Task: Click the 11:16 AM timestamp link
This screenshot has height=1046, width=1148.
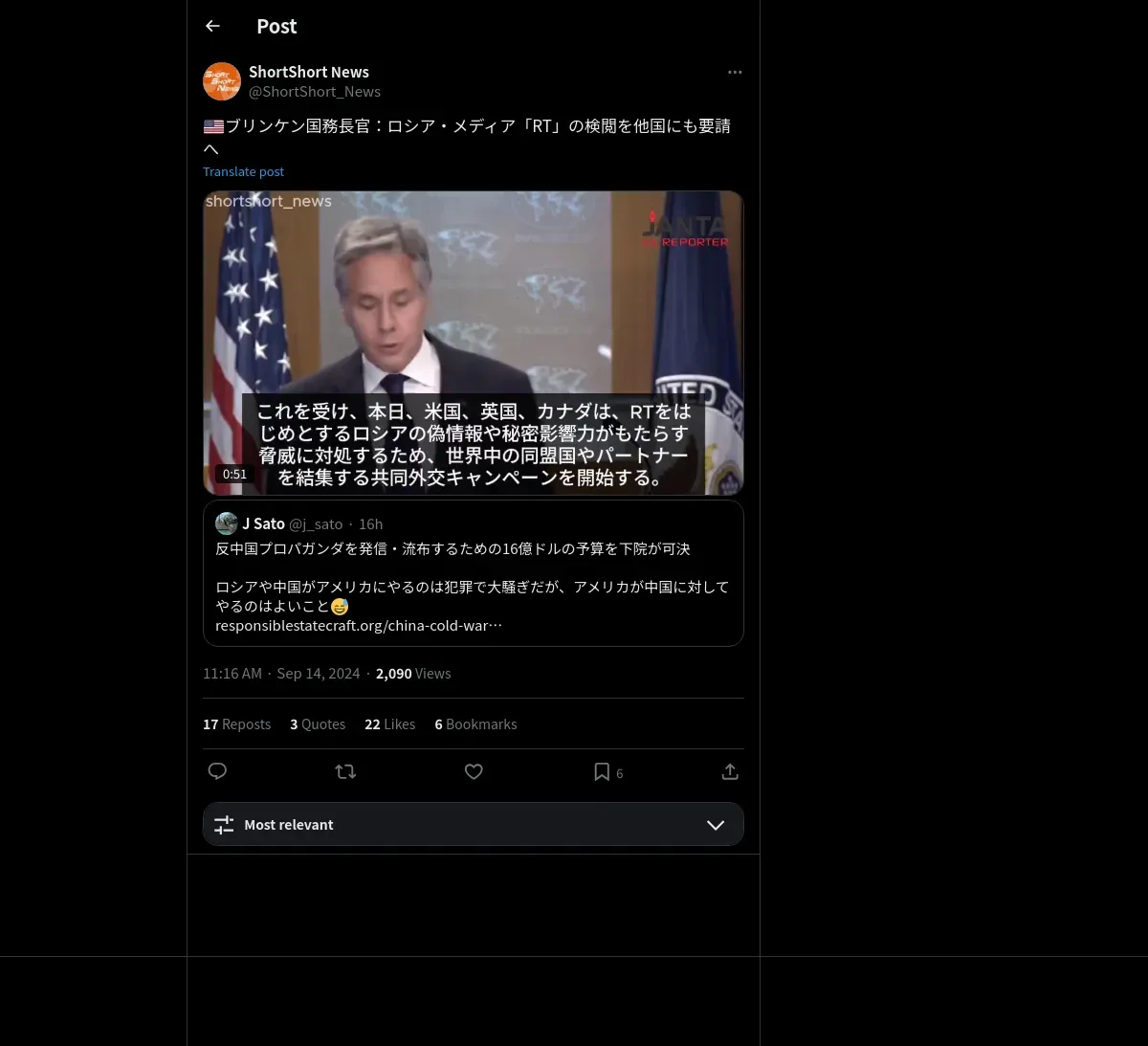Action: pos(232,674)
